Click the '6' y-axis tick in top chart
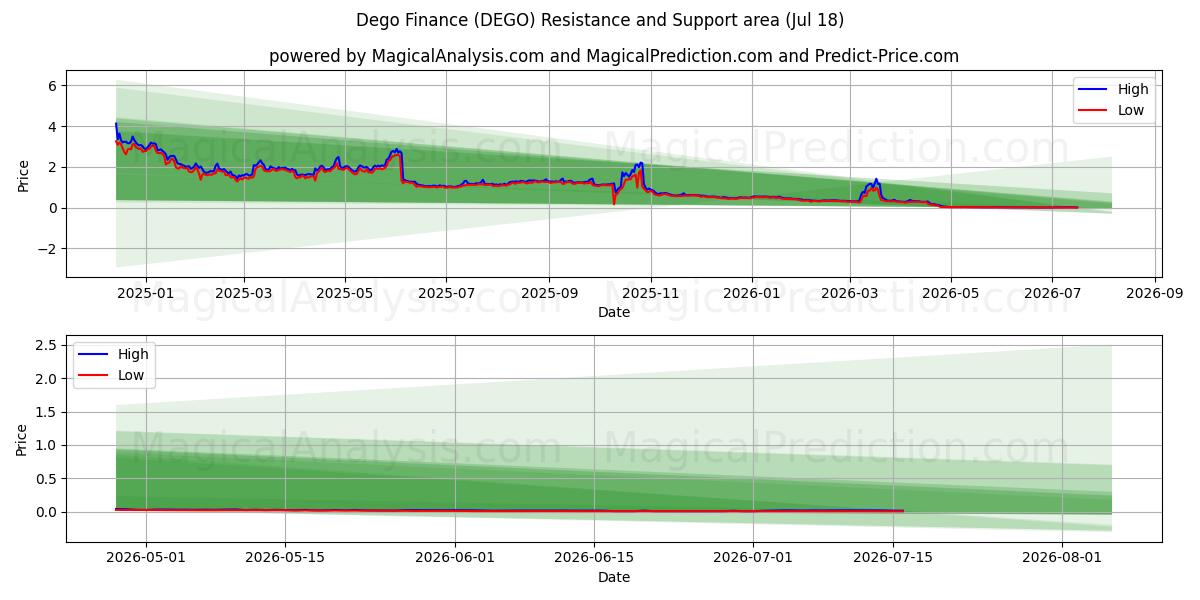Image resolution: width=1200 pixels, height=600 pixels. (55, 86)
